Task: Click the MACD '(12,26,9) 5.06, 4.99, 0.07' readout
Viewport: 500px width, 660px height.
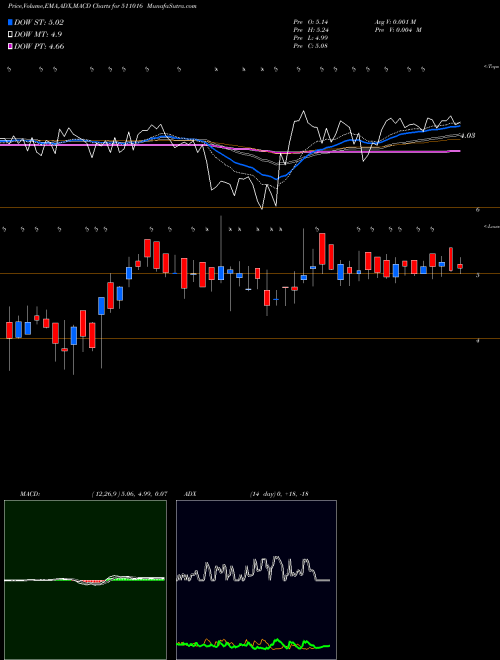Action: coord(129,493)
